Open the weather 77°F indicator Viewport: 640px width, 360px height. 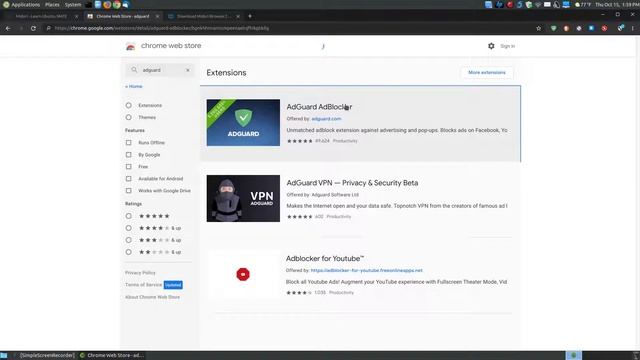583,4
